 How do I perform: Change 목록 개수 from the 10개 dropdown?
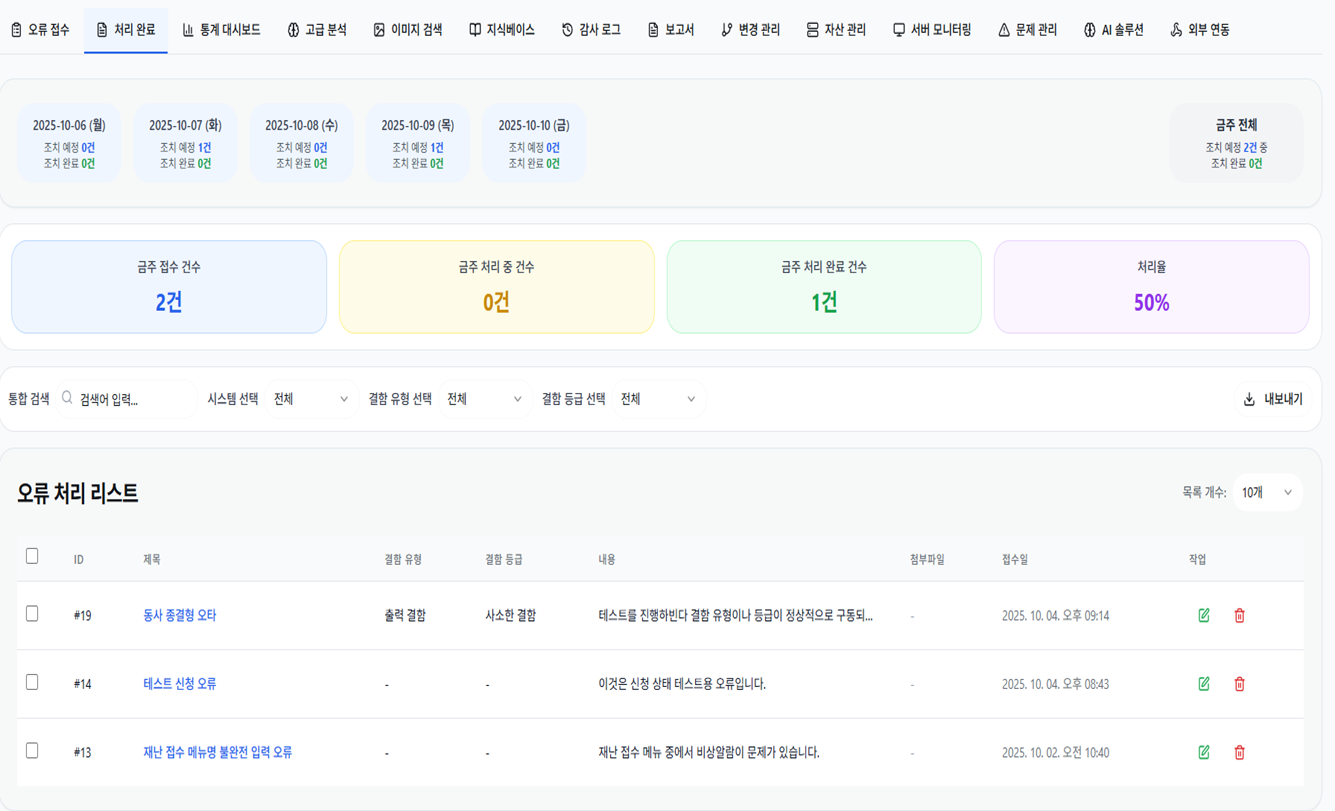(1267, 493)
